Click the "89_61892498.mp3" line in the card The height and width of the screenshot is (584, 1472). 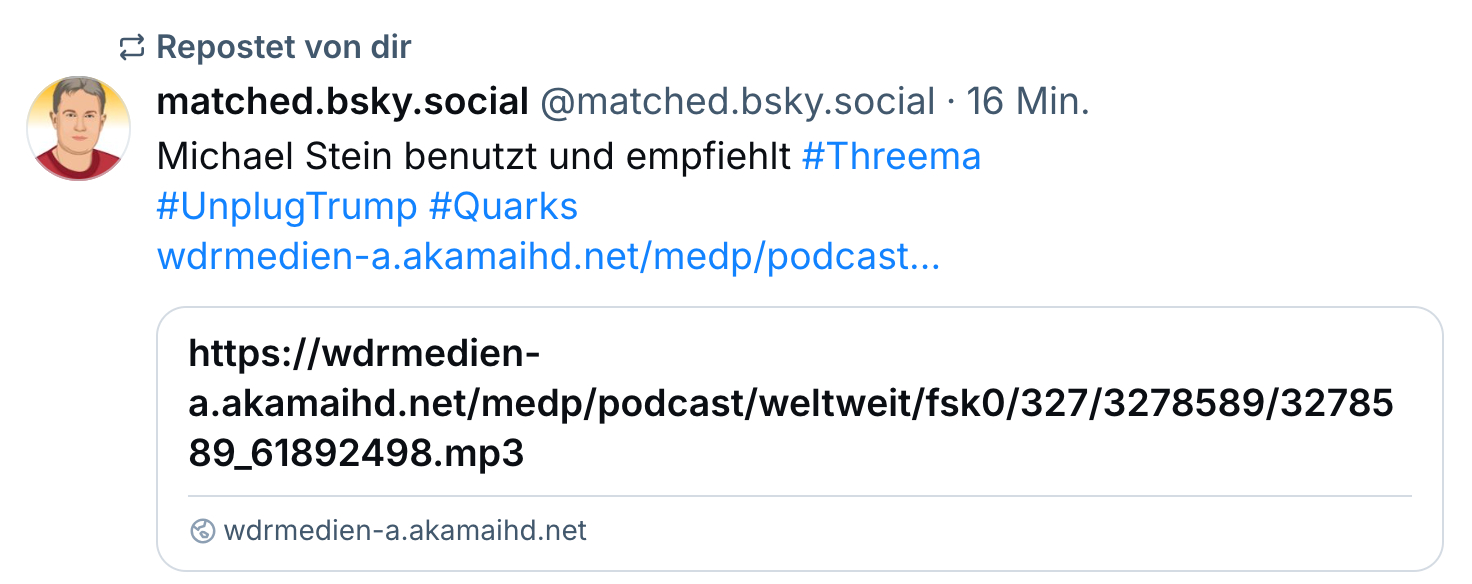356,453
